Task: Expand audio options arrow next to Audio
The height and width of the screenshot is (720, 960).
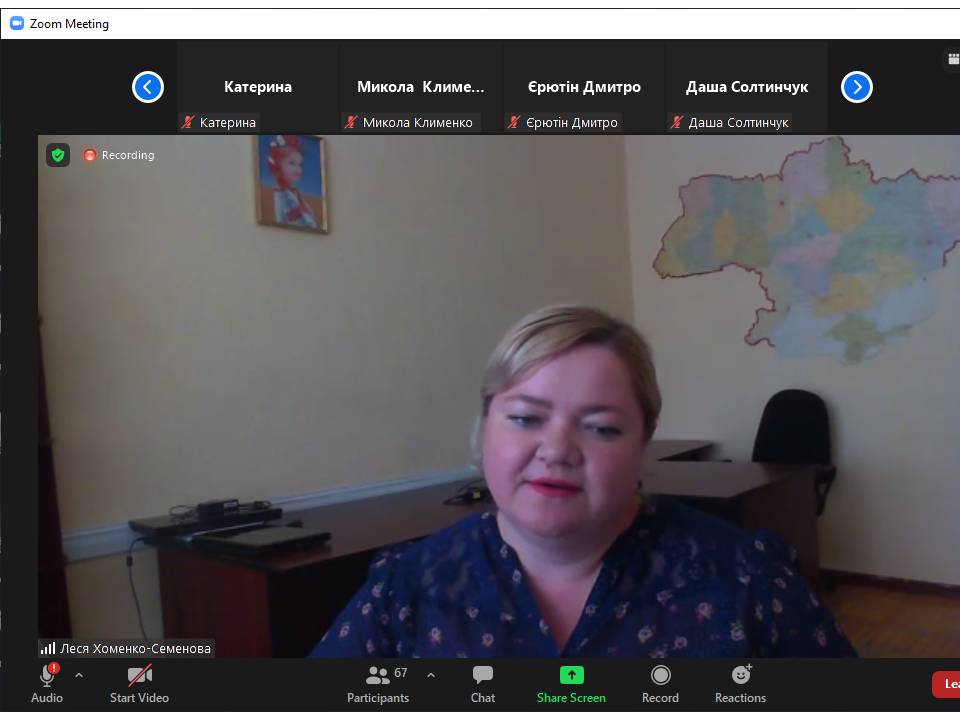Action: tap(79, 675)
